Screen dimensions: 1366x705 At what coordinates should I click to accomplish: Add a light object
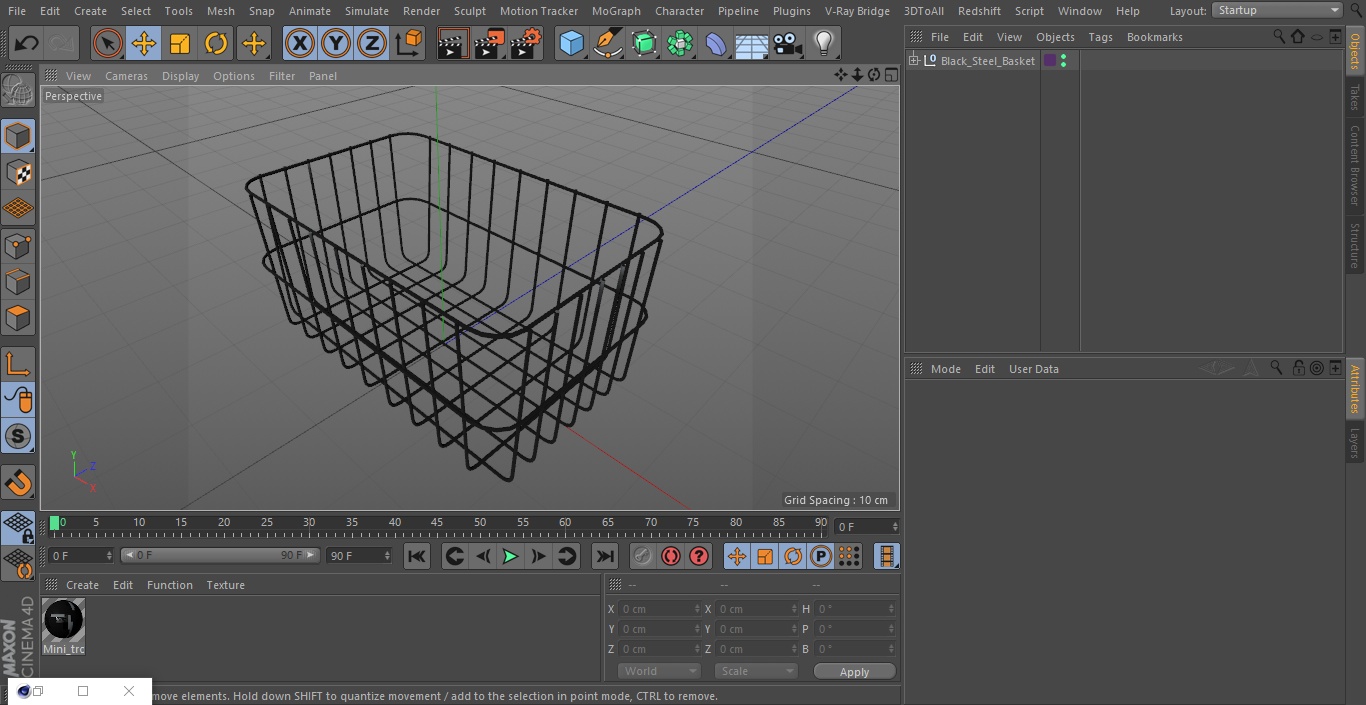coord(824,43)
